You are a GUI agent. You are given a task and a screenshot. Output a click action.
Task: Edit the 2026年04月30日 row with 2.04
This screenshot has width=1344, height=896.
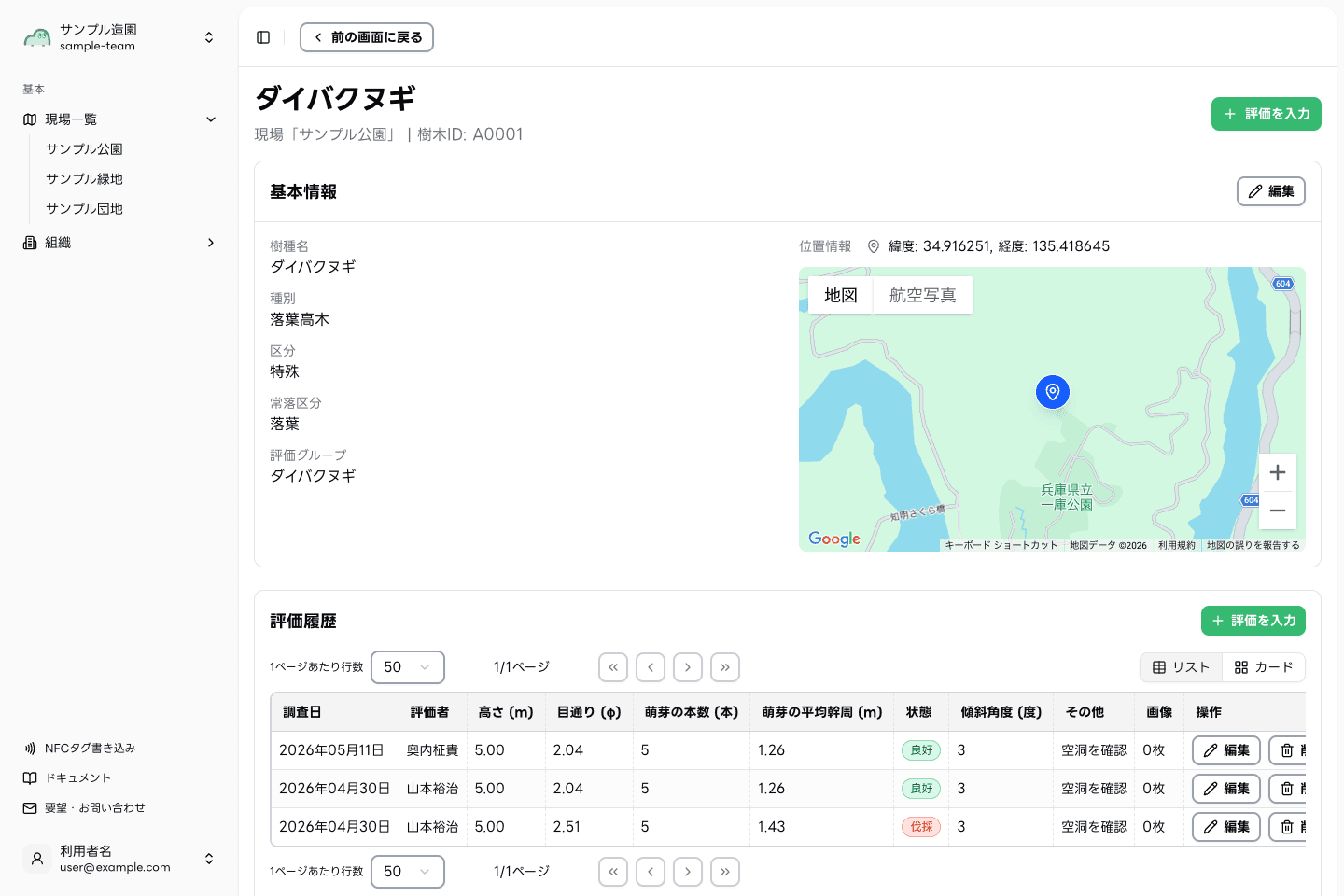pyautogui.click(x=1226, y=789)
